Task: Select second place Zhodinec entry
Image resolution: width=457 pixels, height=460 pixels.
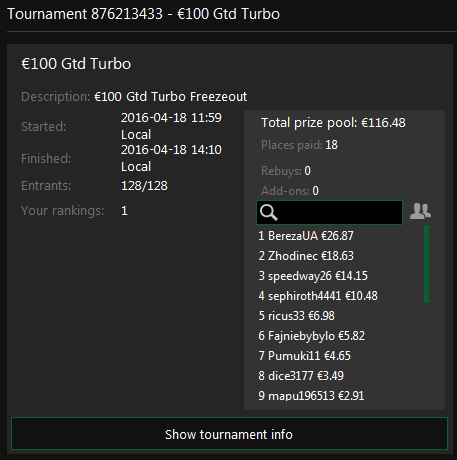Action: click(x=306, y=256)
